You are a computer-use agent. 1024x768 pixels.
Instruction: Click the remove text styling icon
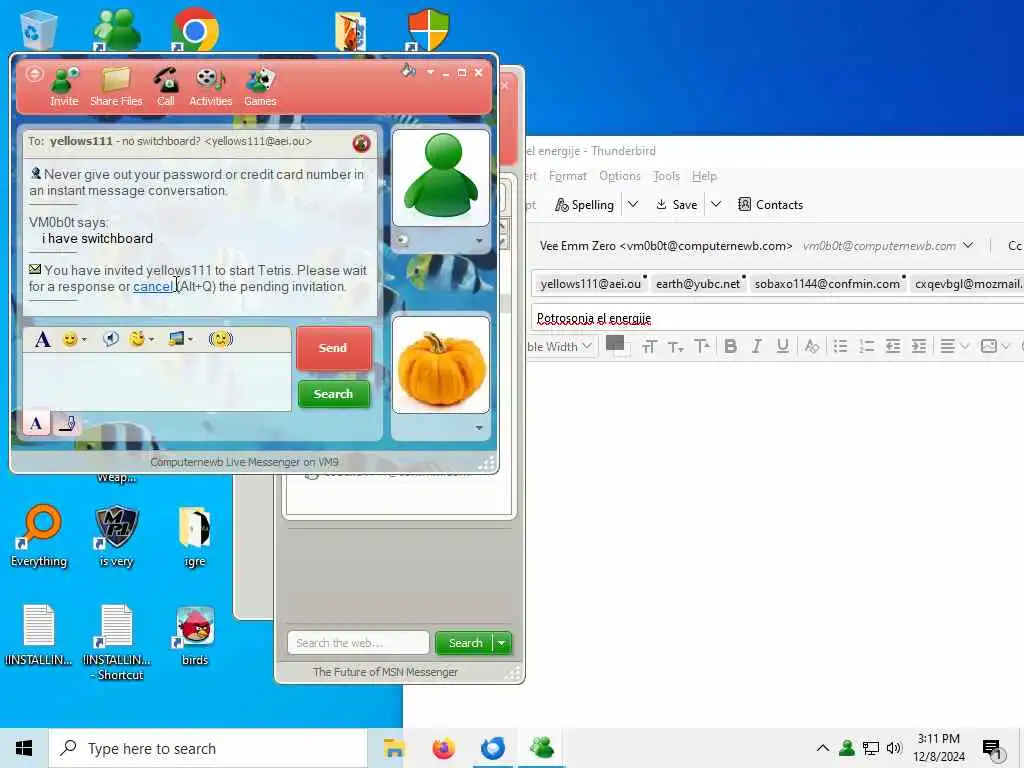tap(812, 347)
